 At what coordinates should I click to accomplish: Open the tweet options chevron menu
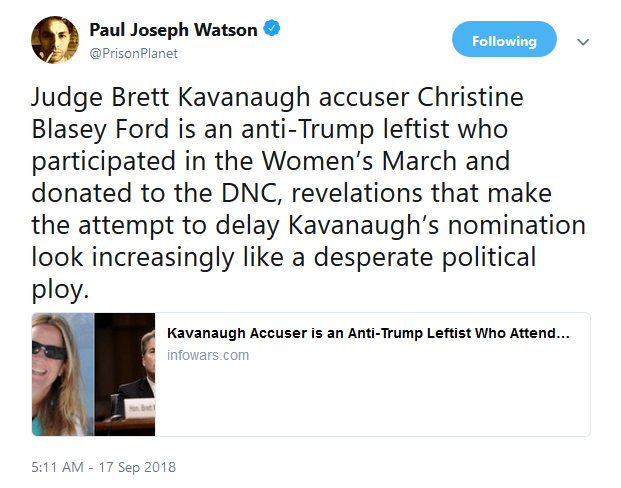click(x=584, y=42)
